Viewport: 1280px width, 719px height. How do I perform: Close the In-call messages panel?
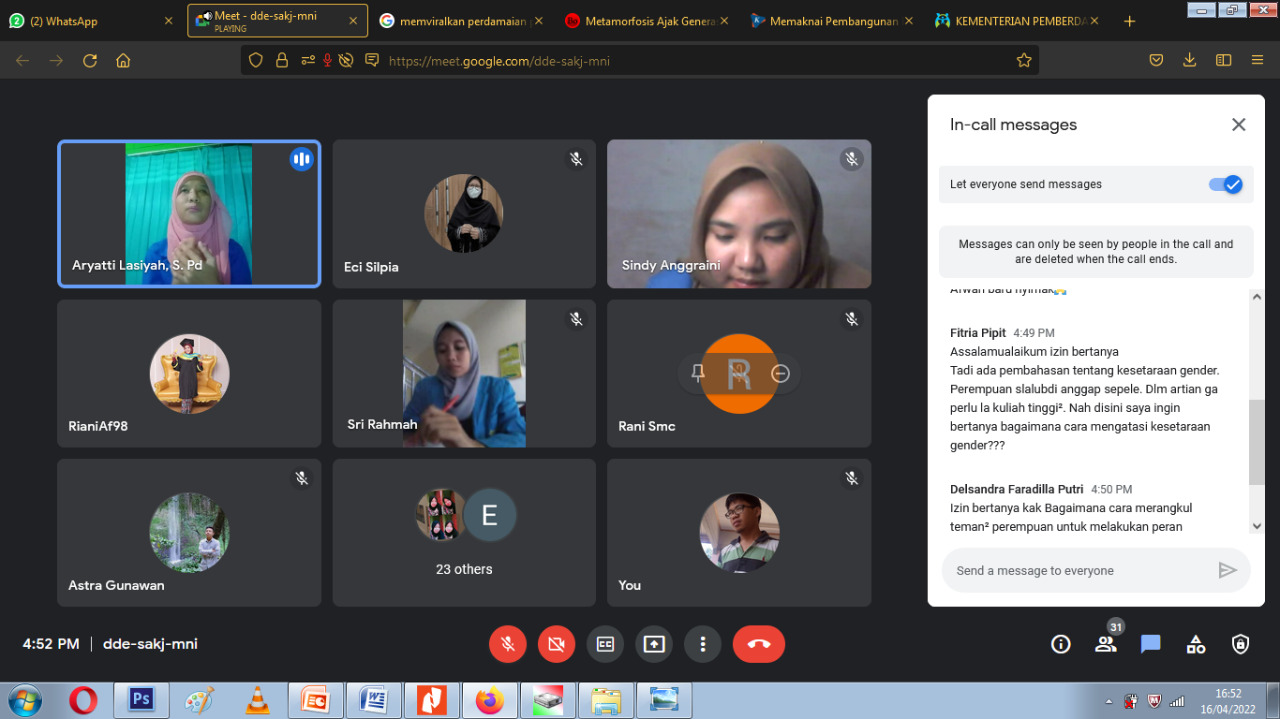1238,125
